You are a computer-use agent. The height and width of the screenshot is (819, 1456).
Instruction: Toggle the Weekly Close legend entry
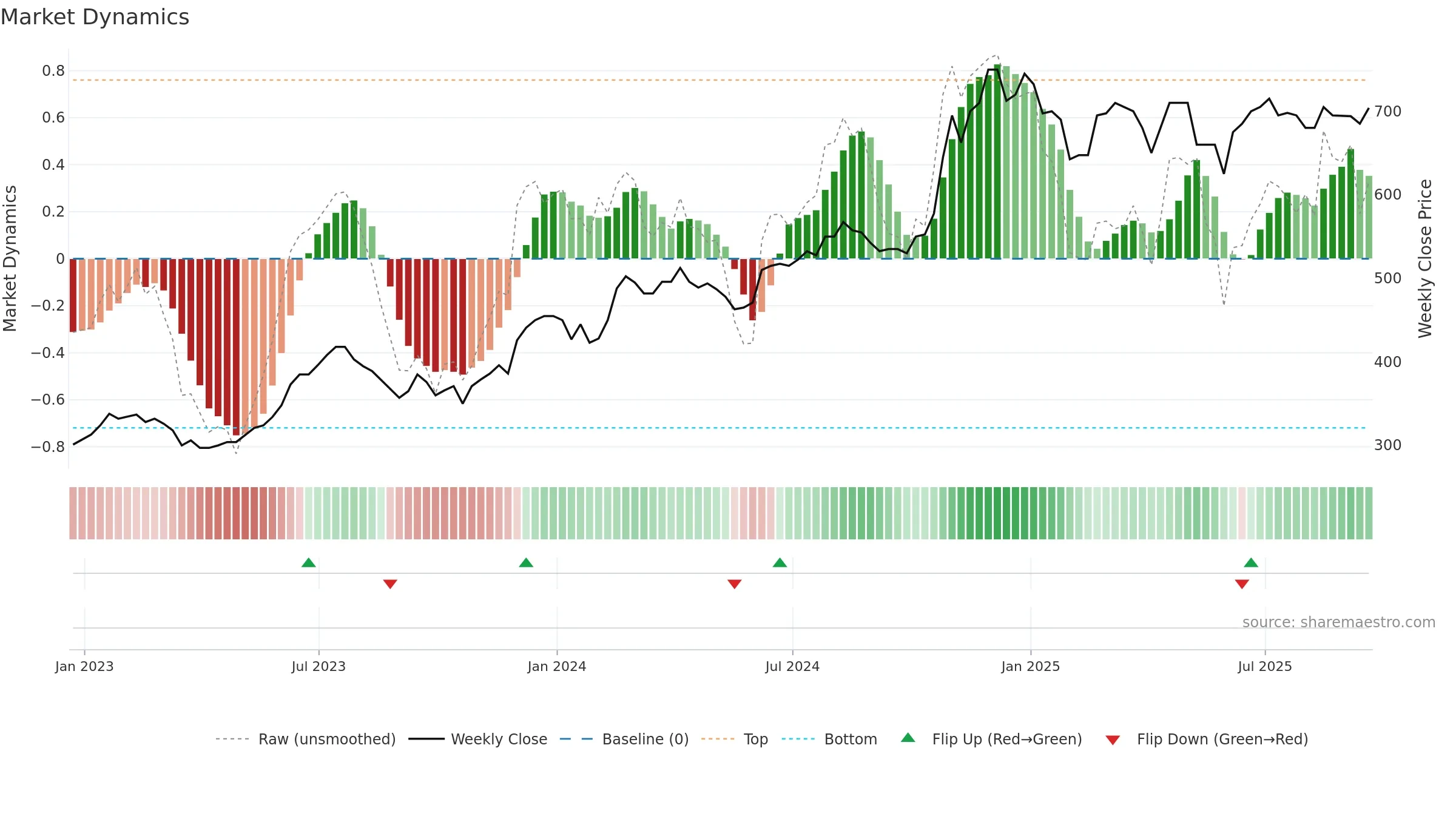478,739
